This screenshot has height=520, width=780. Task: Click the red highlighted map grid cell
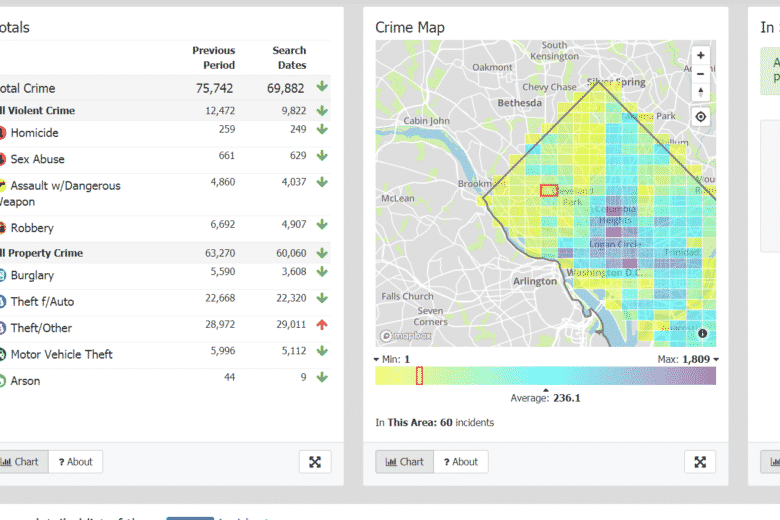point(548,190)
